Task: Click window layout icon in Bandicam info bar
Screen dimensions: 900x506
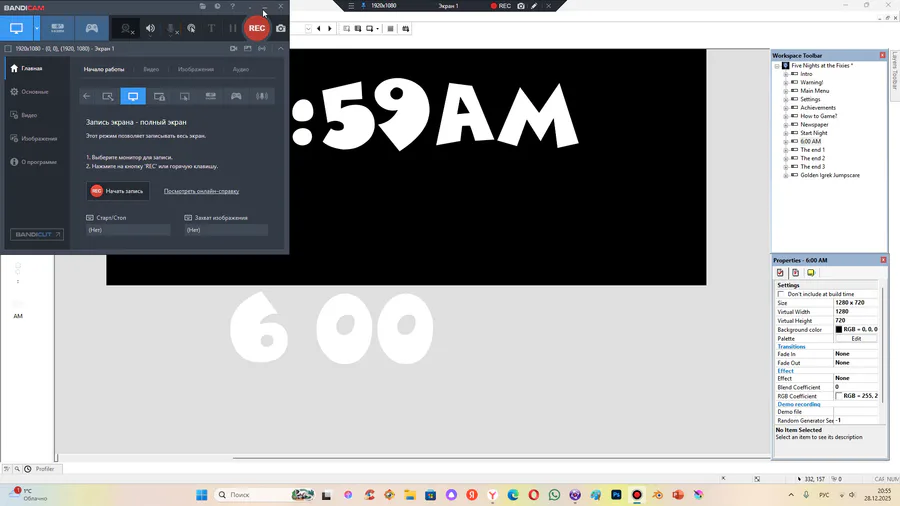Action: click(248, 49)
